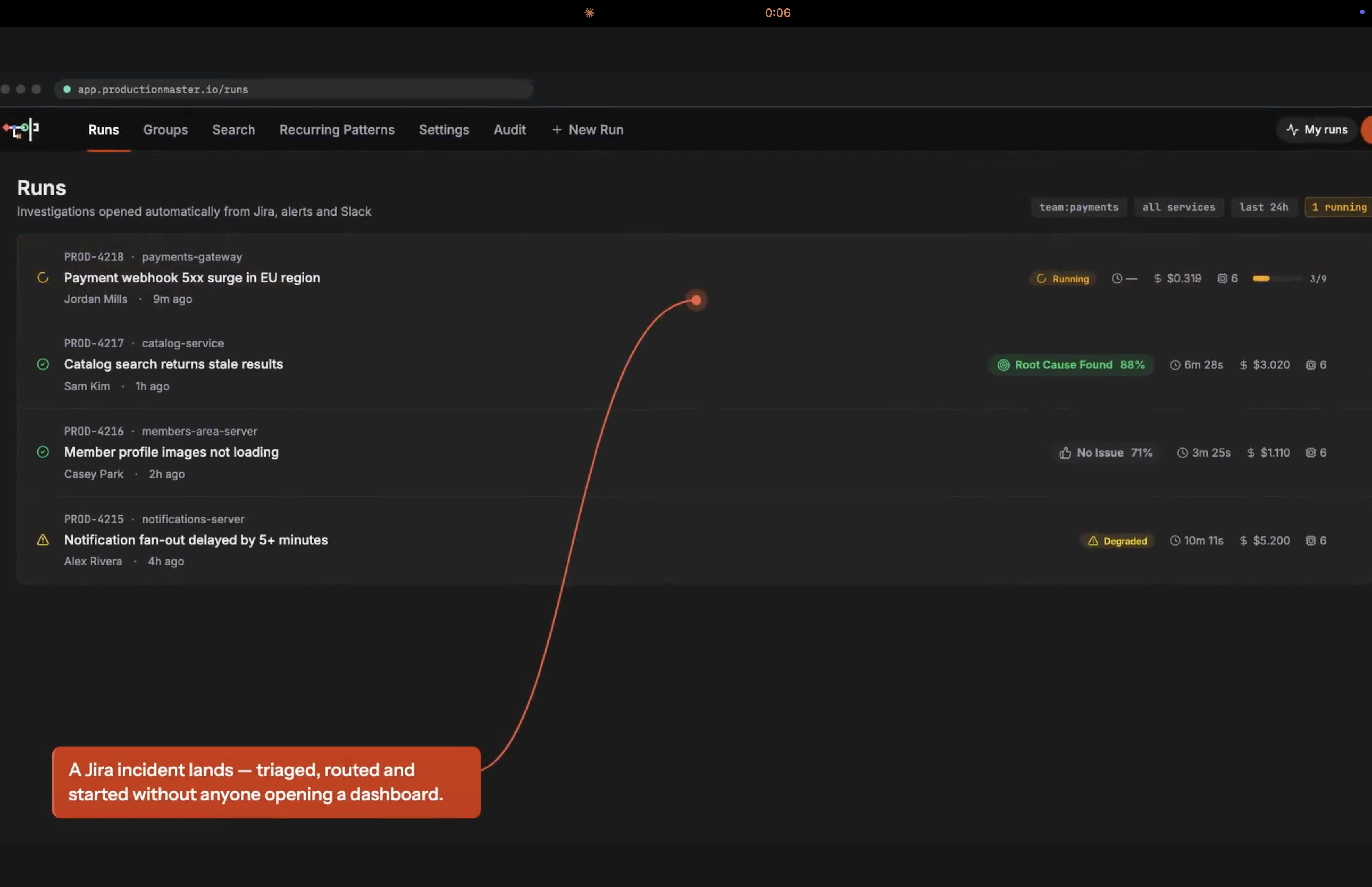Image resolution: width=1372 pixels, height=887 pixels.
Task: Click the Degraded status badge
Action: pos(1118,541)
